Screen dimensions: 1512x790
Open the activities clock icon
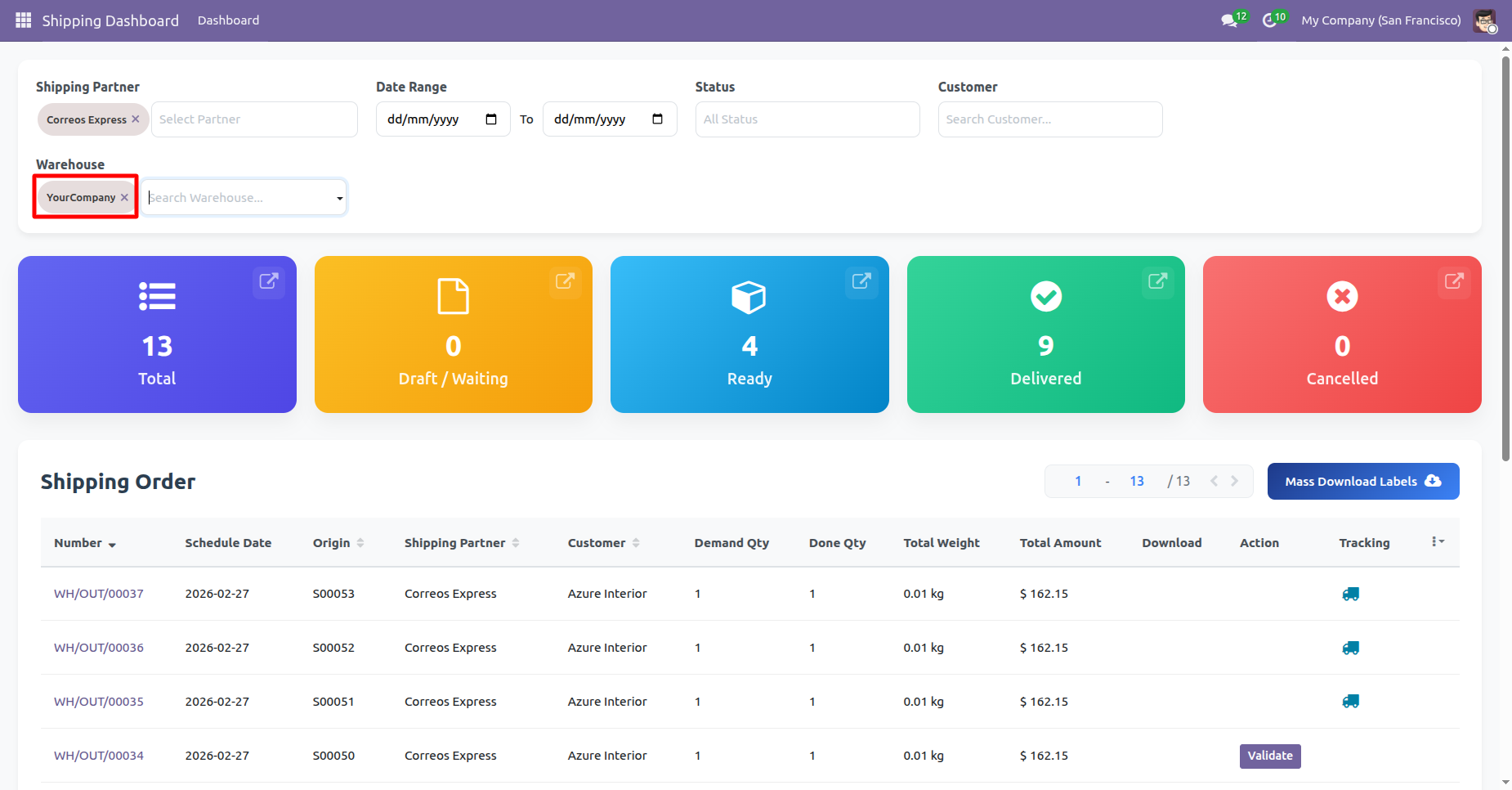tap(1269, 20)
